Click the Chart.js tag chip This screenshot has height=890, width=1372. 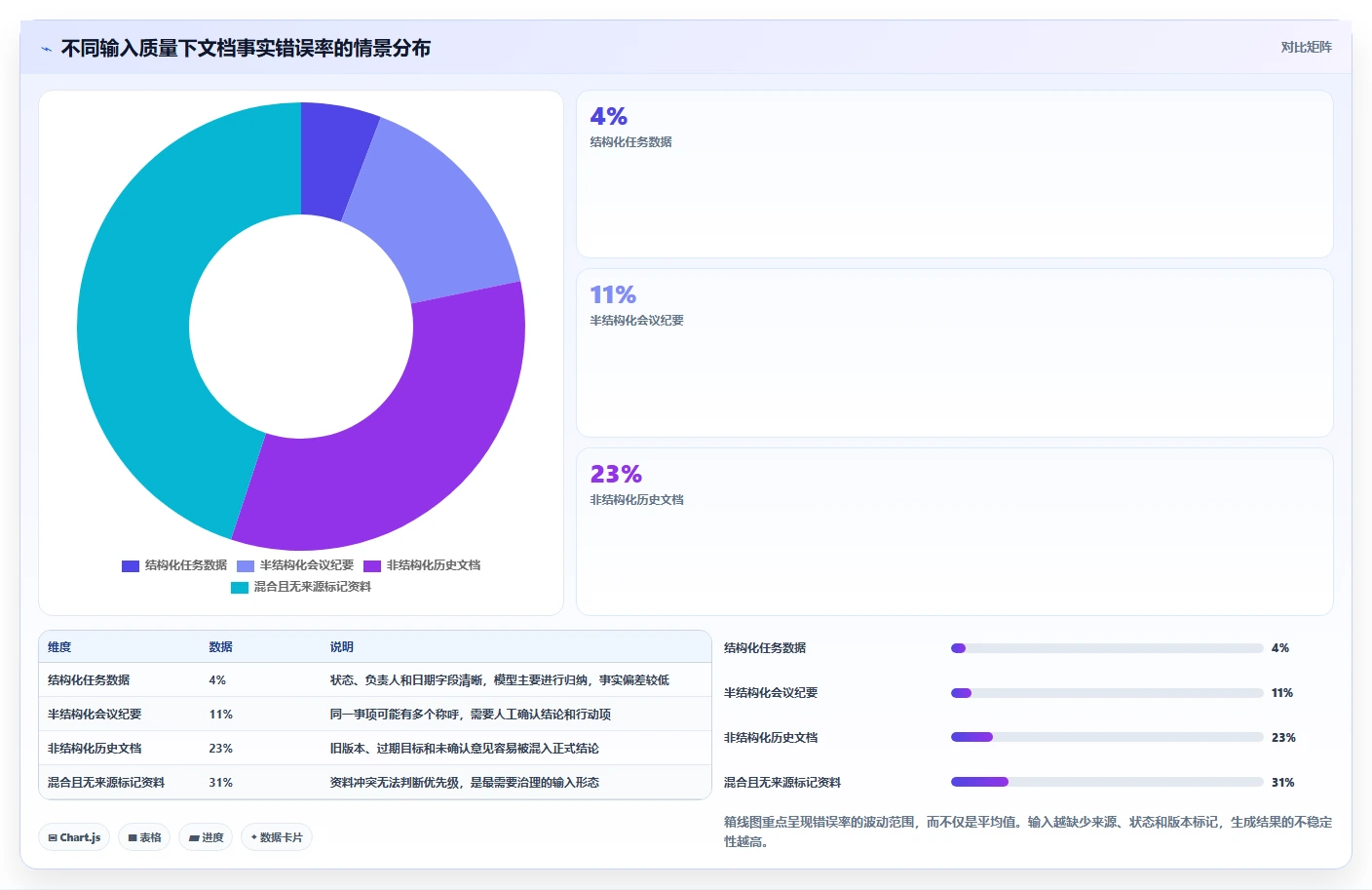coord(74,837)
